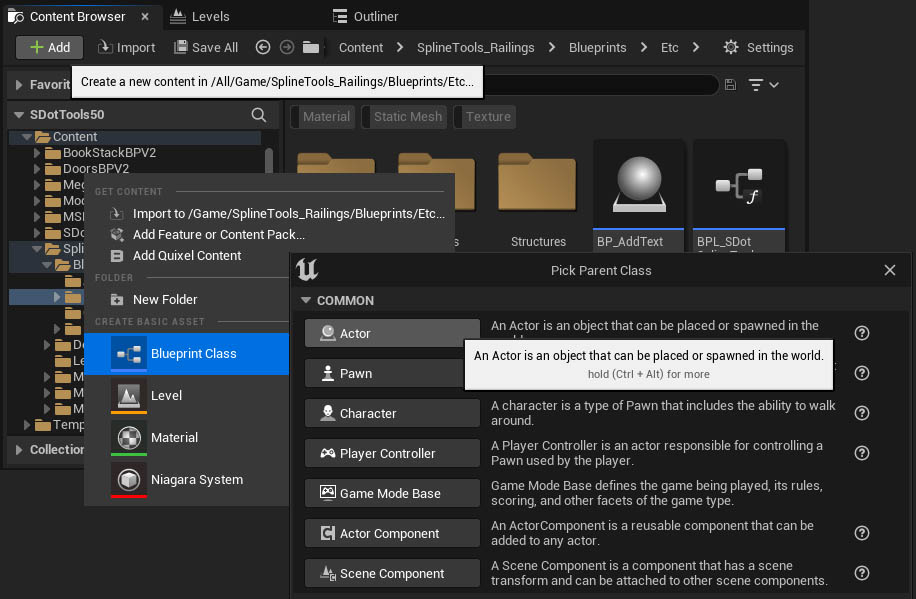916x599 pixels.
Task: Click the Blueprint Class icon
Action: point(129,354)
